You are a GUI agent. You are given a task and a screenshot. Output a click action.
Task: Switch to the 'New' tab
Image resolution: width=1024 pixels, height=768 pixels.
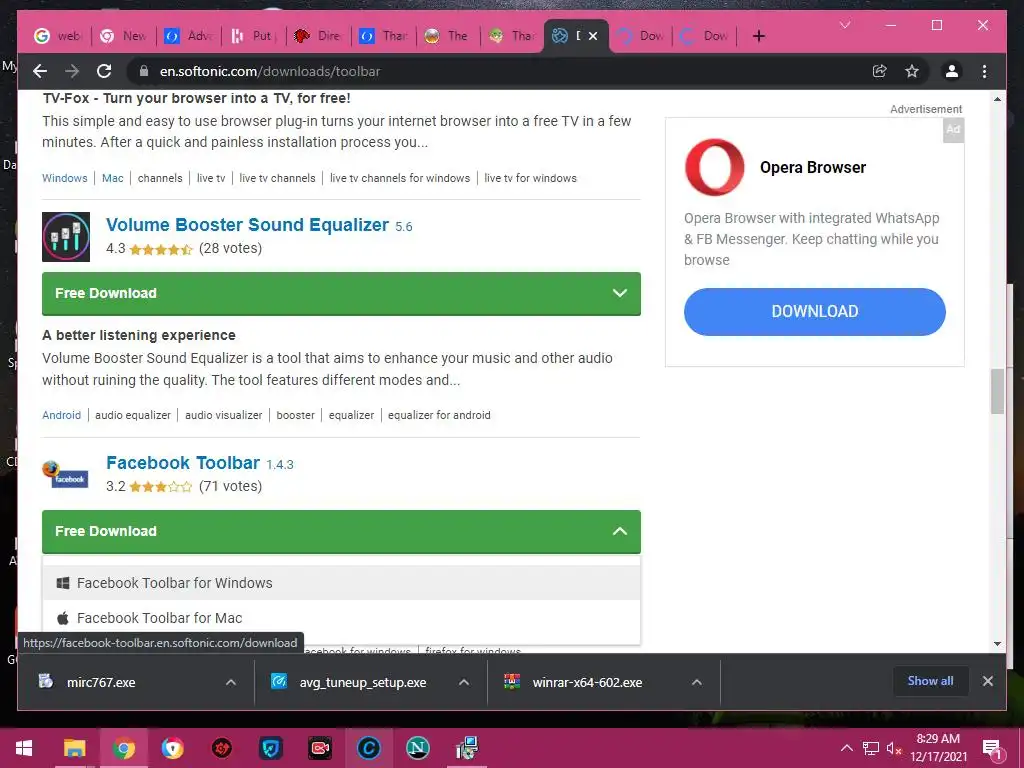click(123, 36)
